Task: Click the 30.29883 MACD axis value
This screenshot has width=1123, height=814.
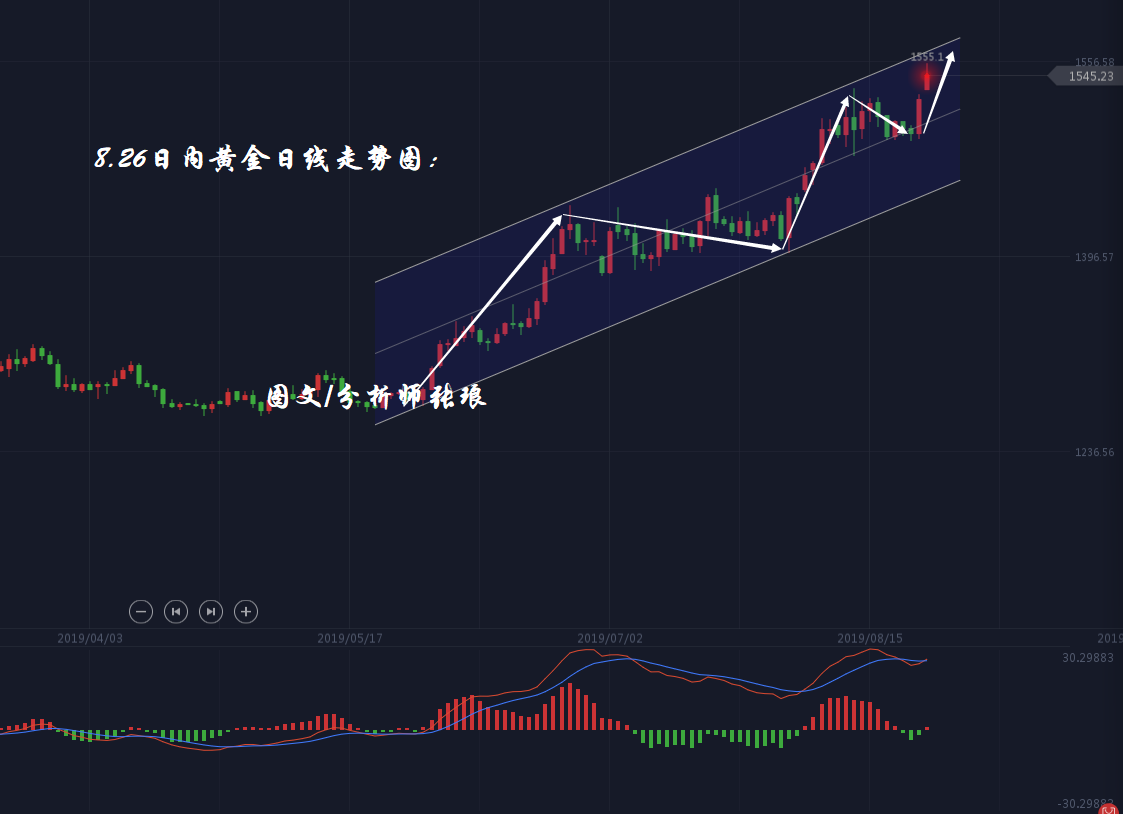Action: [1088, 657]
